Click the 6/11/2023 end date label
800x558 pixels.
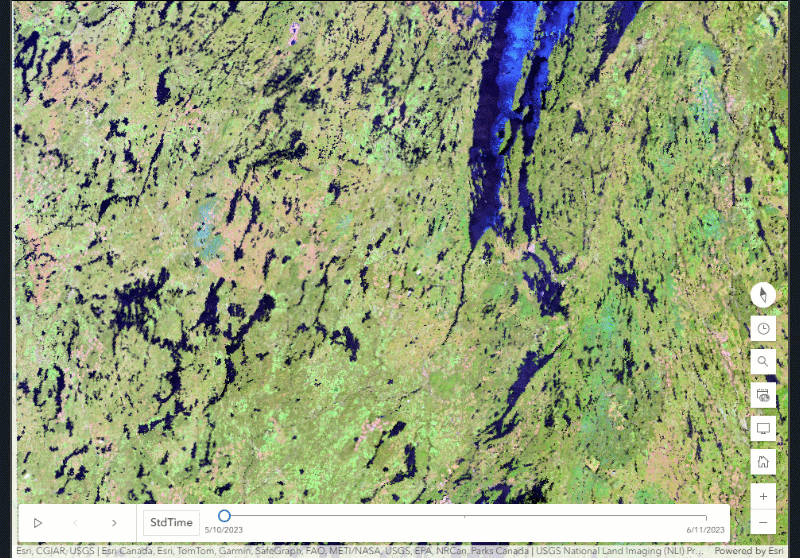[705, 530]
